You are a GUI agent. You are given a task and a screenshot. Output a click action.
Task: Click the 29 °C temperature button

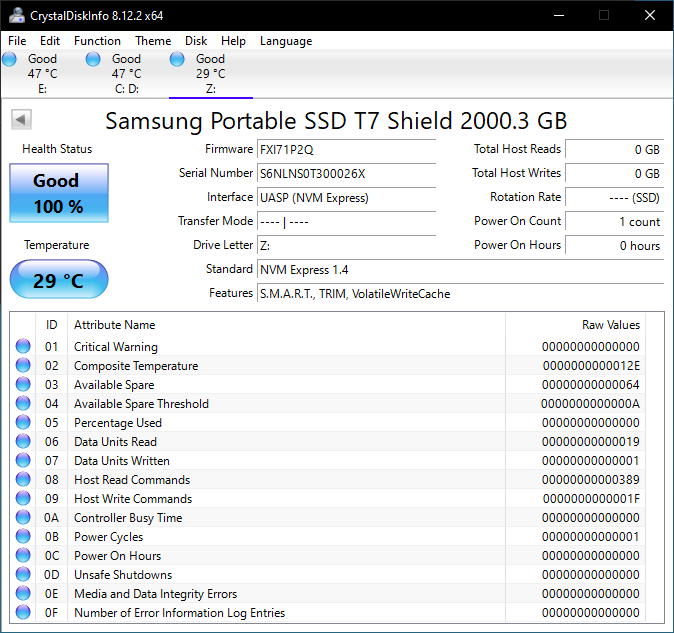59,279
